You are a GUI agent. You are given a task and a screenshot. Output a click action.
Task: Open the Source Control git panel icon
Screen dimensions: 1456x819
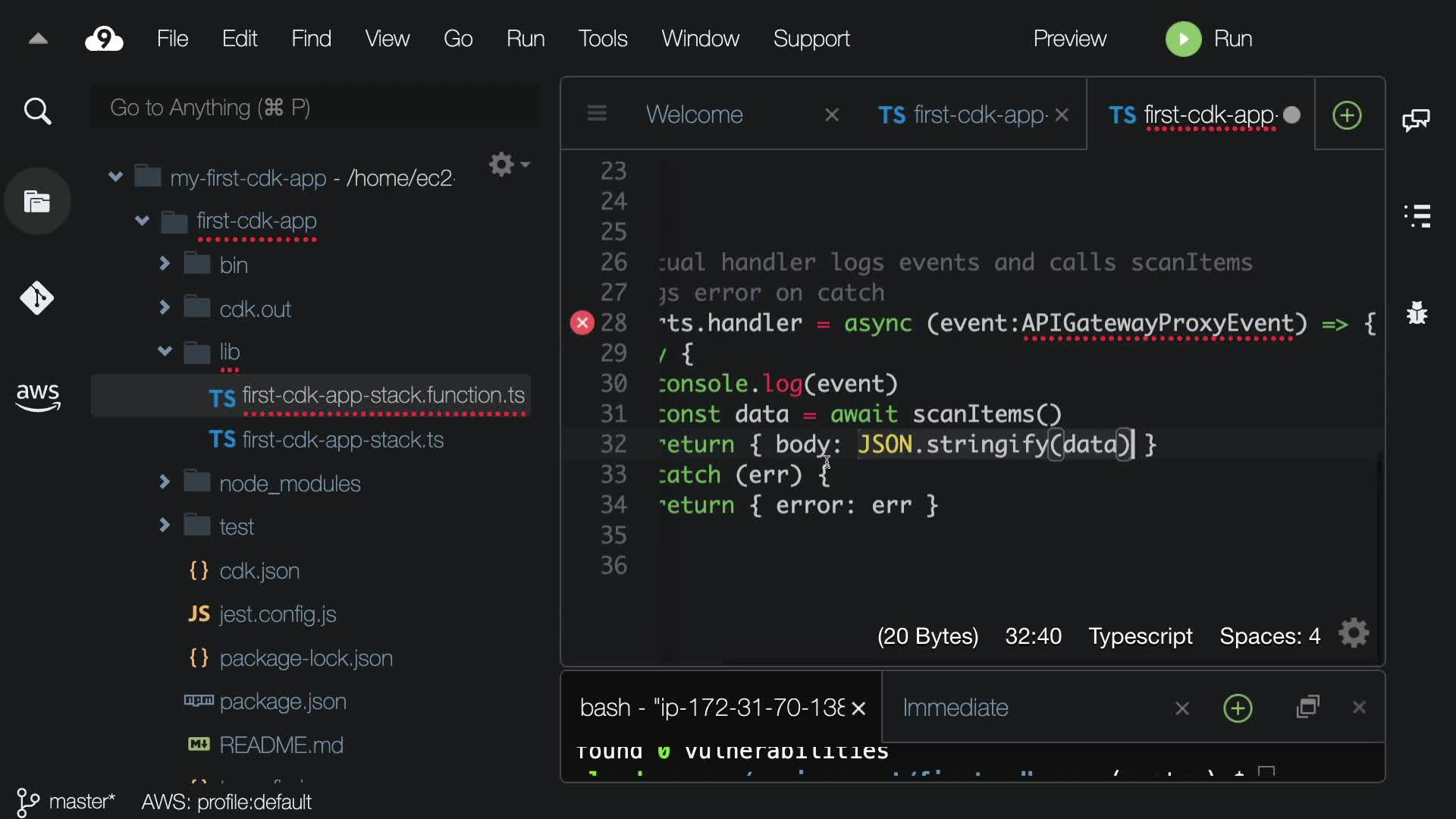pos(37,298)
